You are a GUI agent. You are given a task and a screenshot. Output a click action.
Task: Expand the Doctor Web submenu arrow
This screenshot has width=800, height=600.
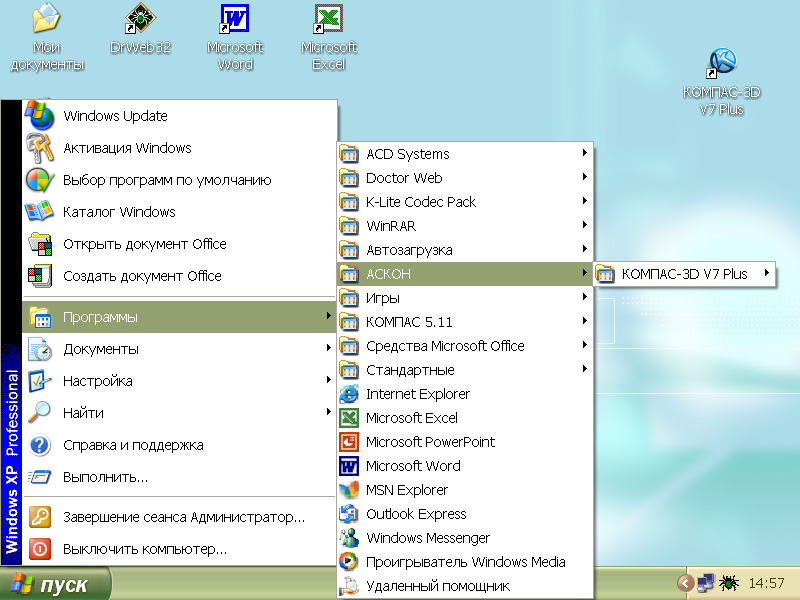click(x=585, y=177)
